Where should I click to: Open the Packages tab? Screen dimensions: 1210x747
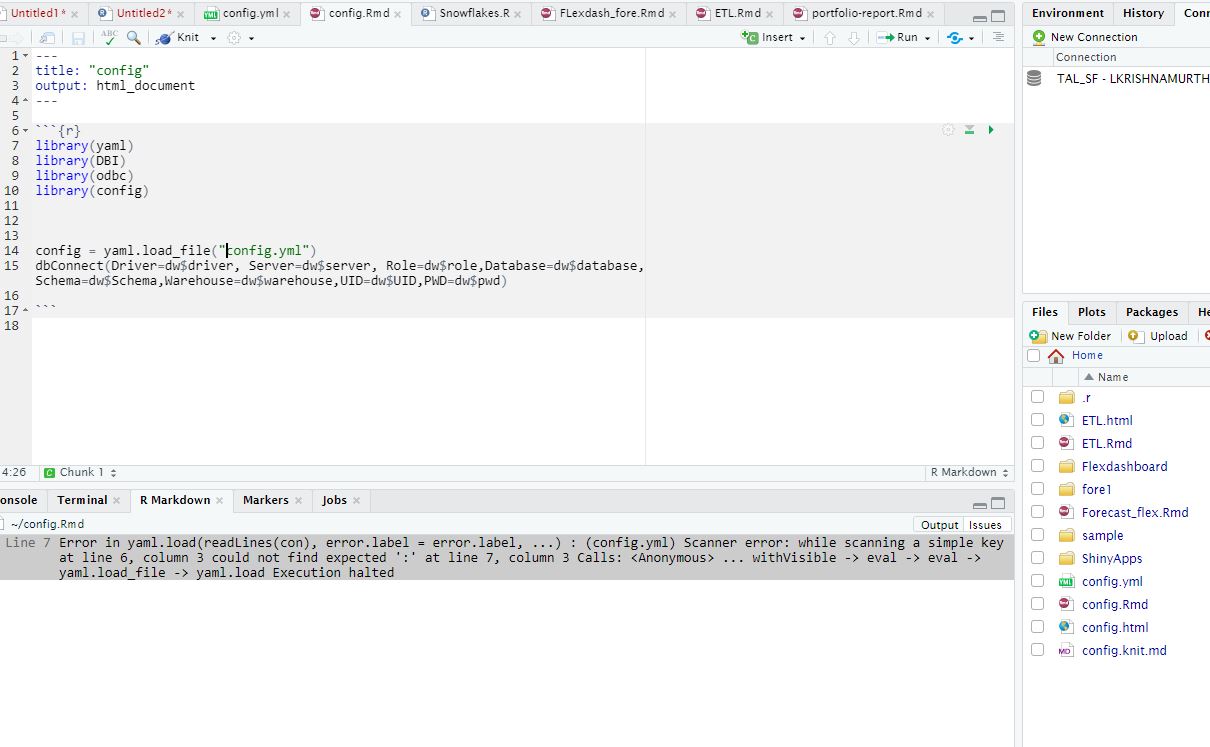(x=1151, y=312)
